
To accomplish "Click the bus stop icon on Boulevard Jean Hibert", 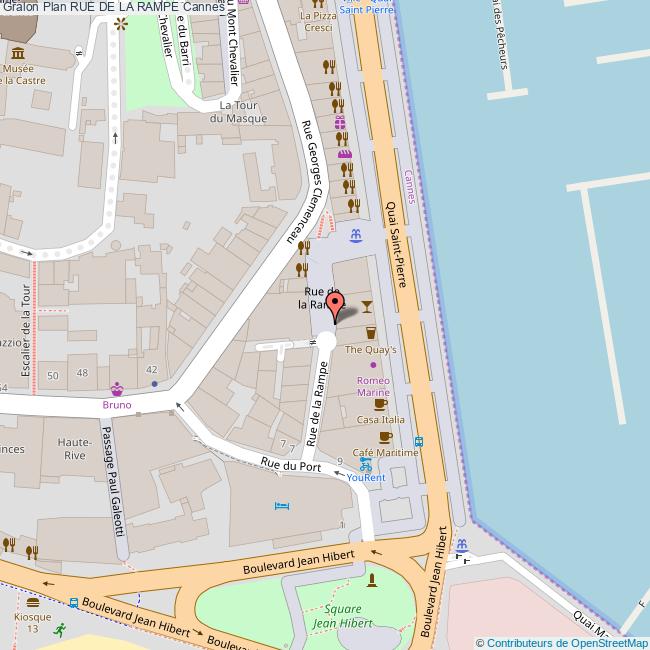I will click(73, 603).
